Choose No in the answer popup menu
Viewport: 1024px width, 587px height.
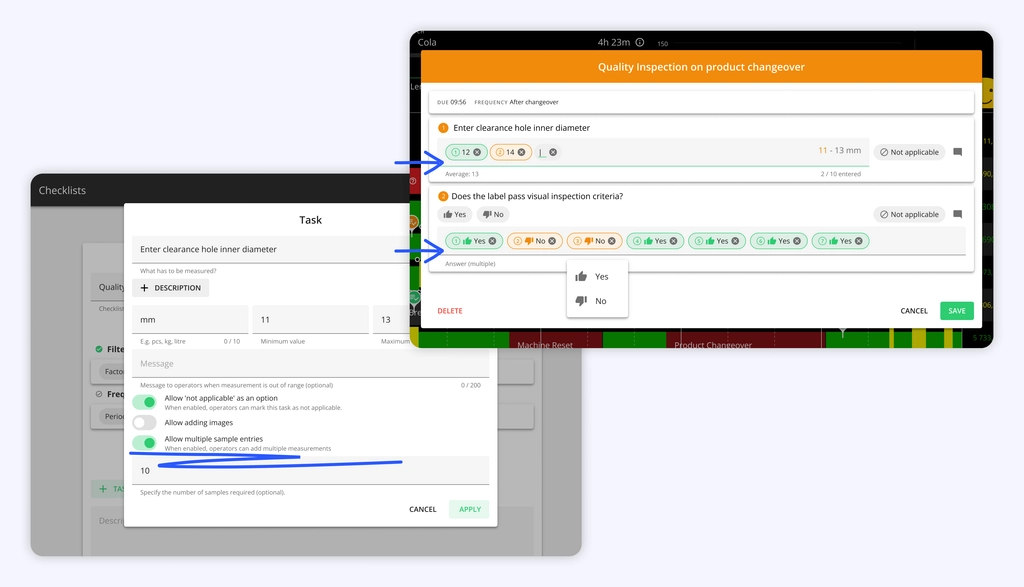(597, 301)
